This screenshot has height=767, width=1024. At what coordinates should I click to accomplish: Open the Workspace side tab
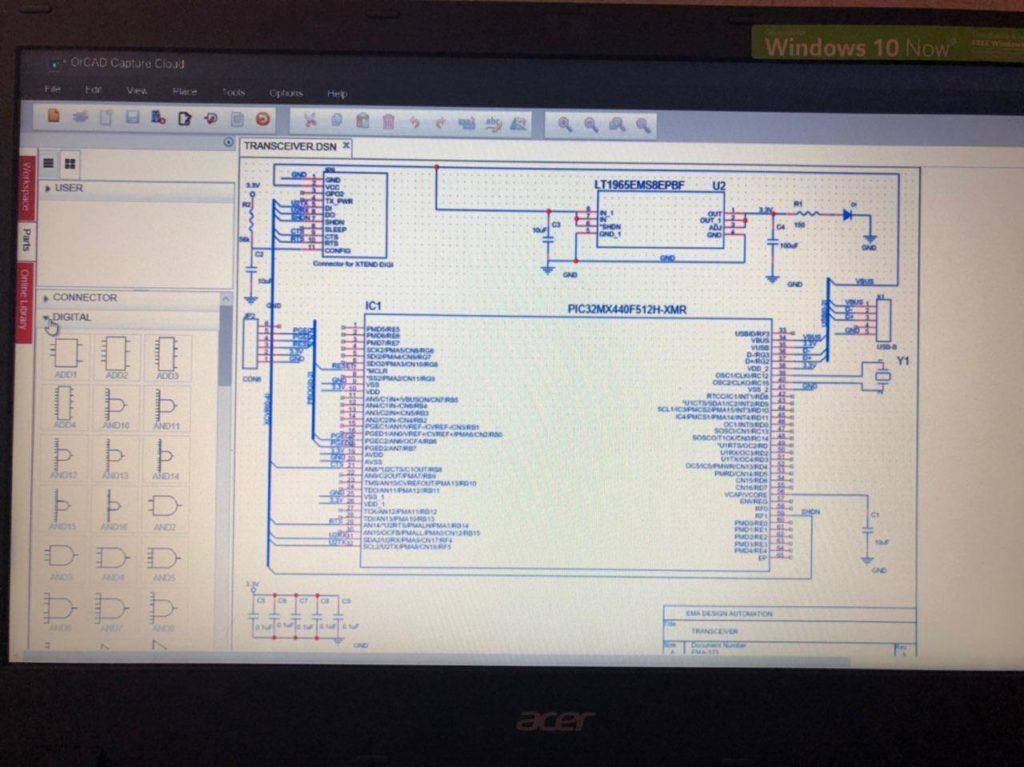[x=27, y=188]
